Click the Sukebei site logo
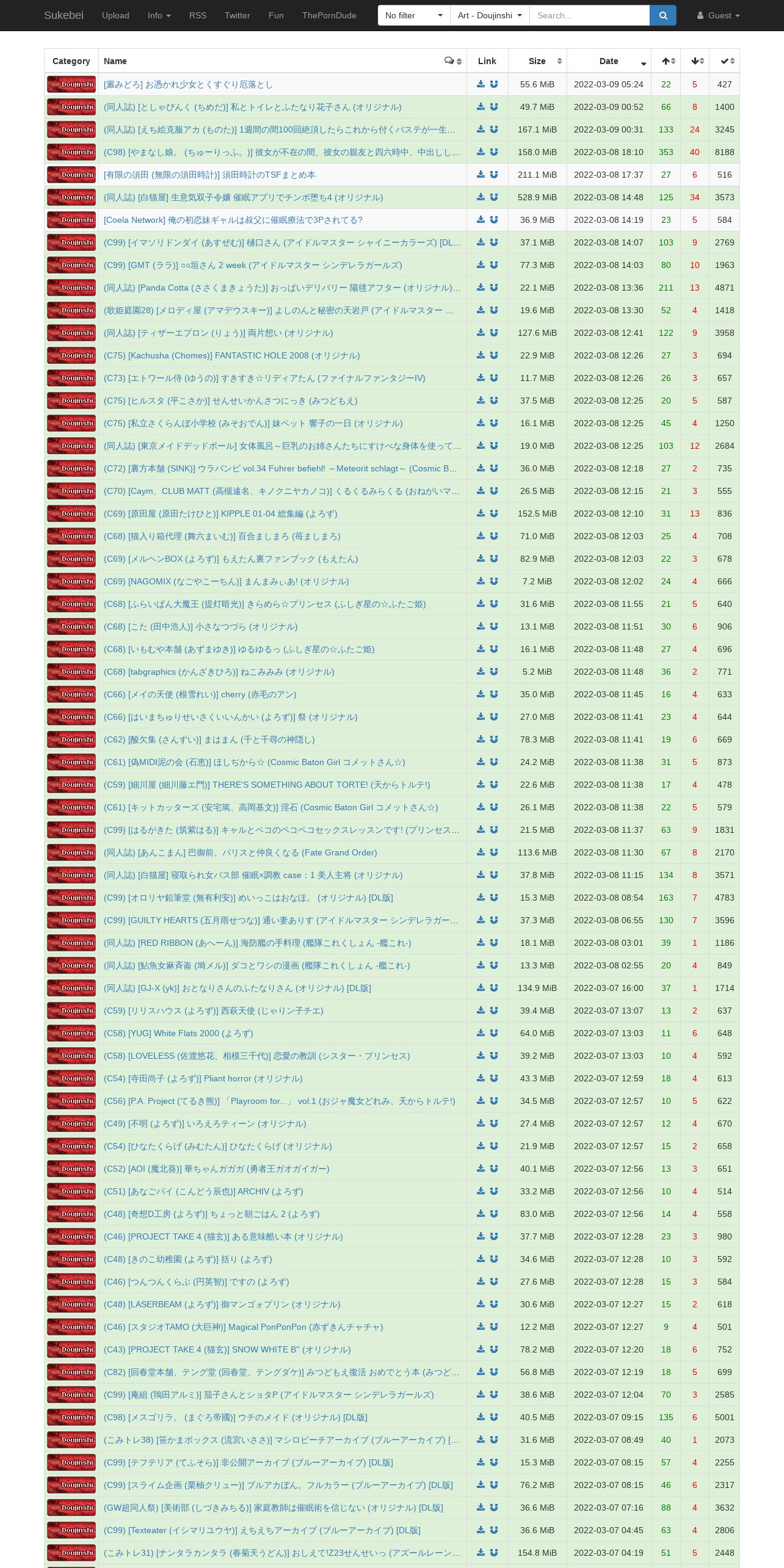 [64, 15]
